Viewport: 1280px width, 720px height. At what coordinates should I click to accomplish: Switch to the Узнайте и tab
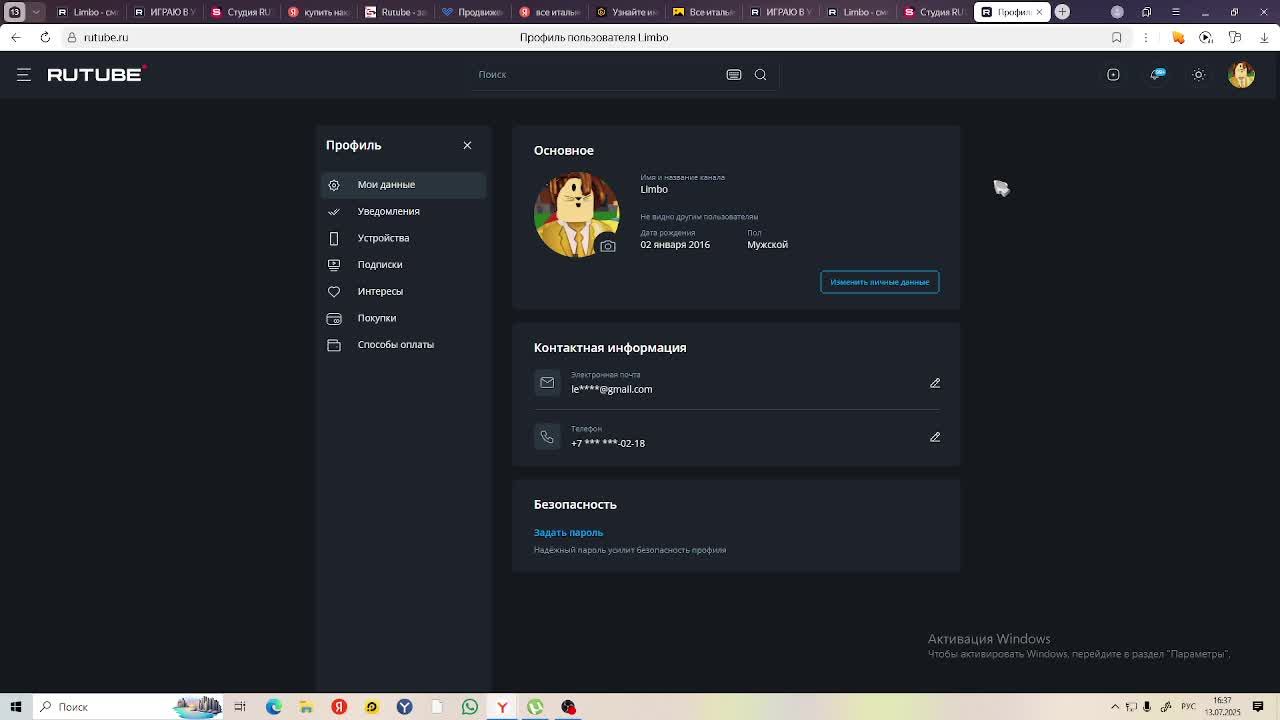(x=627, y=12)
